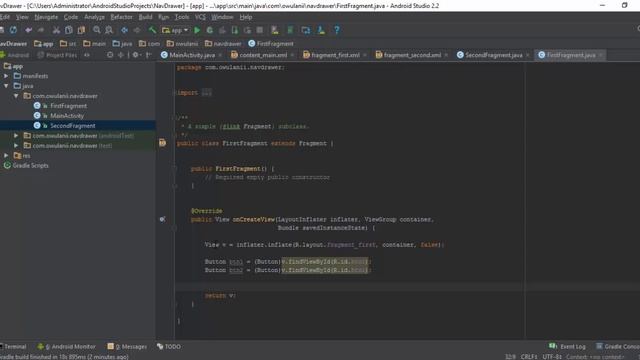Open the Messages tool window

[x=127, y=347]
